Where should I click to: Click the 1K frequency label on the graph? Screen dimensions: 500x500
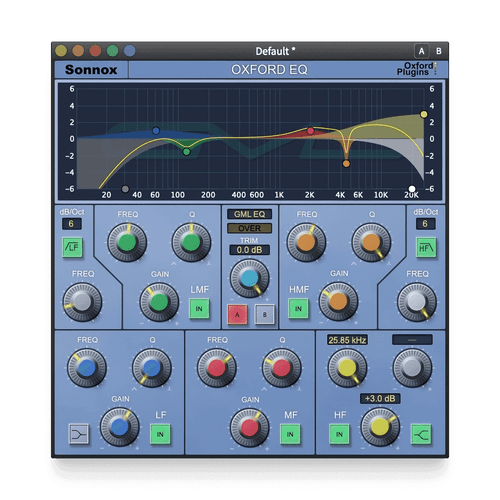(279, 195)
